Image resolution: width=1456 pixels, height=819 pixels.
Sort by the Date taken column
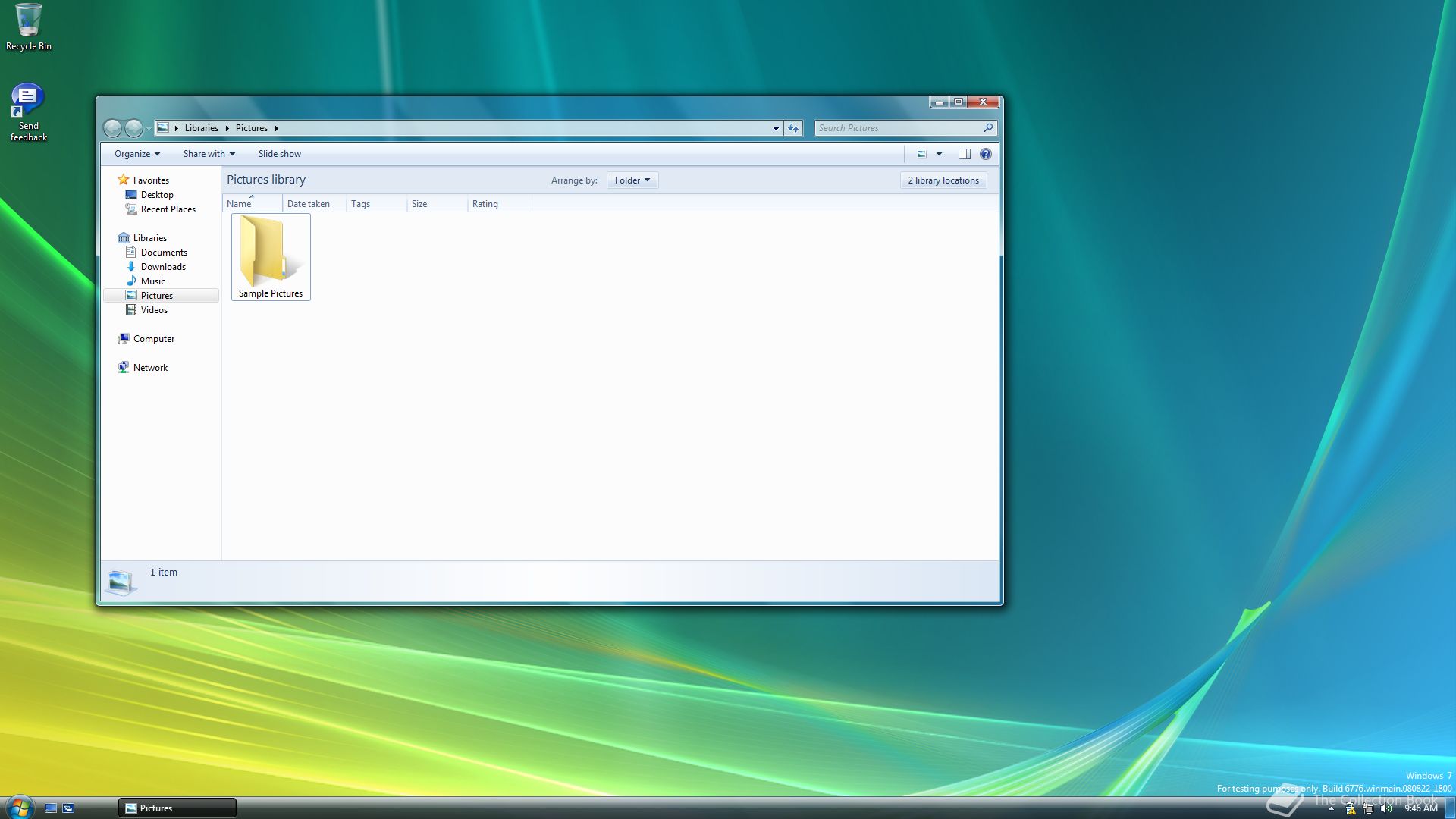(314, 204)
